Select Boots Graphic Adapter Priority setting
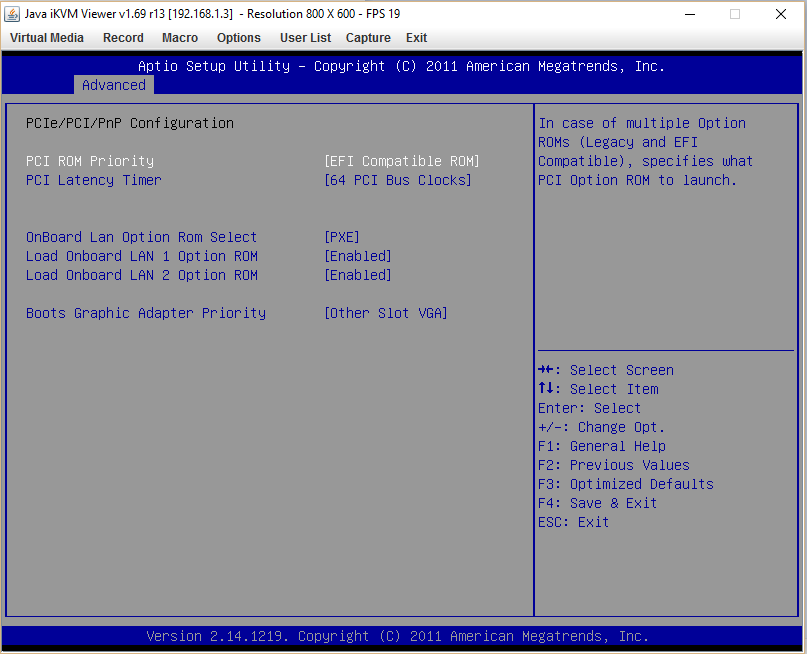 [x=146, y=313]
